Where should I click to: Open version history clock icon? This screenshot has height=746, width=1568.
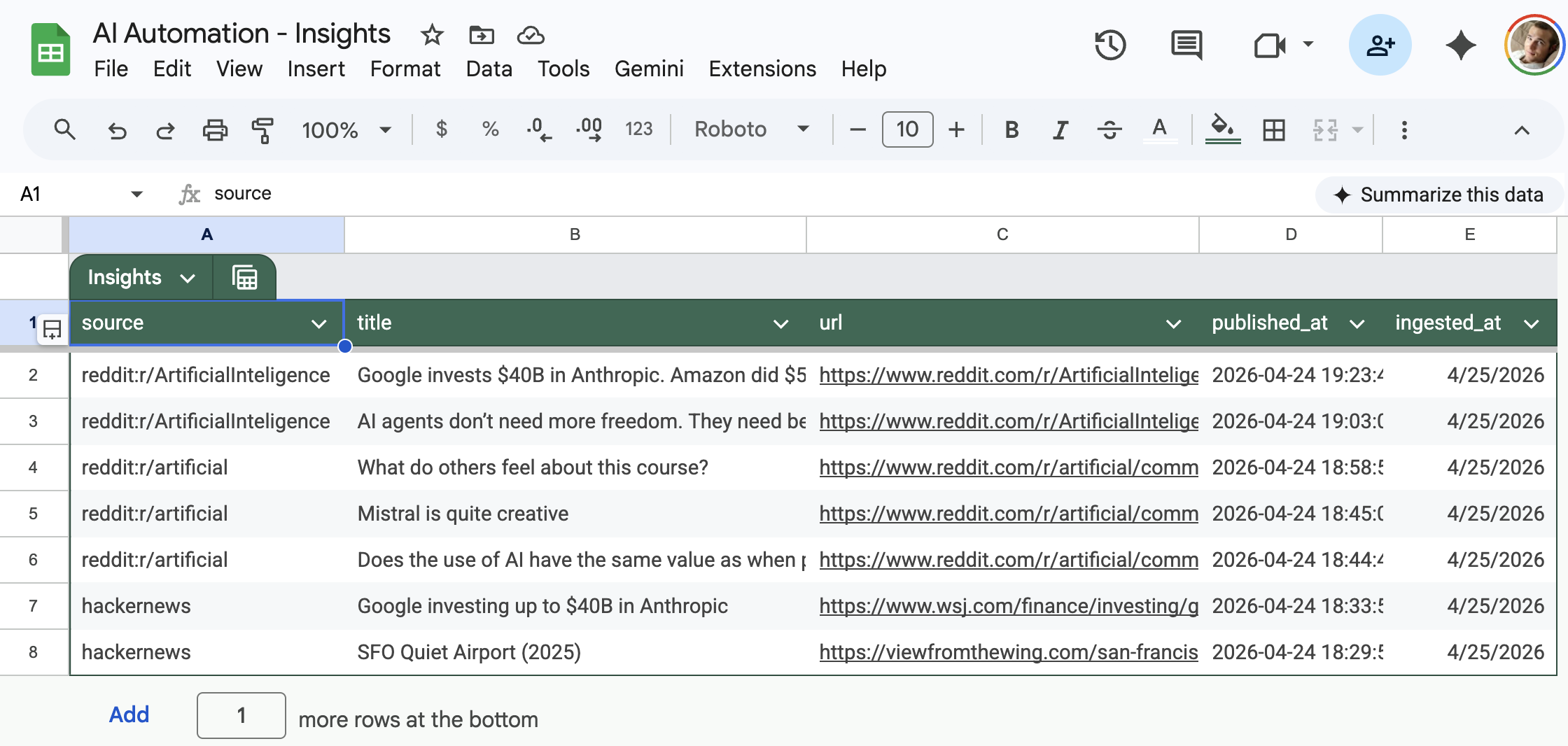point(1110,45)
